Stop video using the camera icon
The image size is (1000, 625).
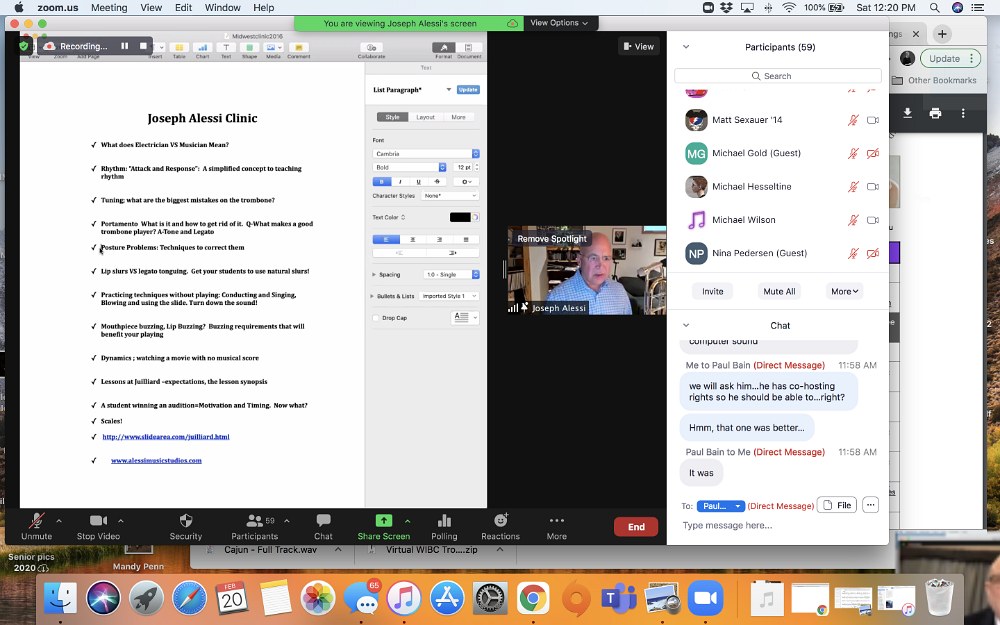(98, 520)
